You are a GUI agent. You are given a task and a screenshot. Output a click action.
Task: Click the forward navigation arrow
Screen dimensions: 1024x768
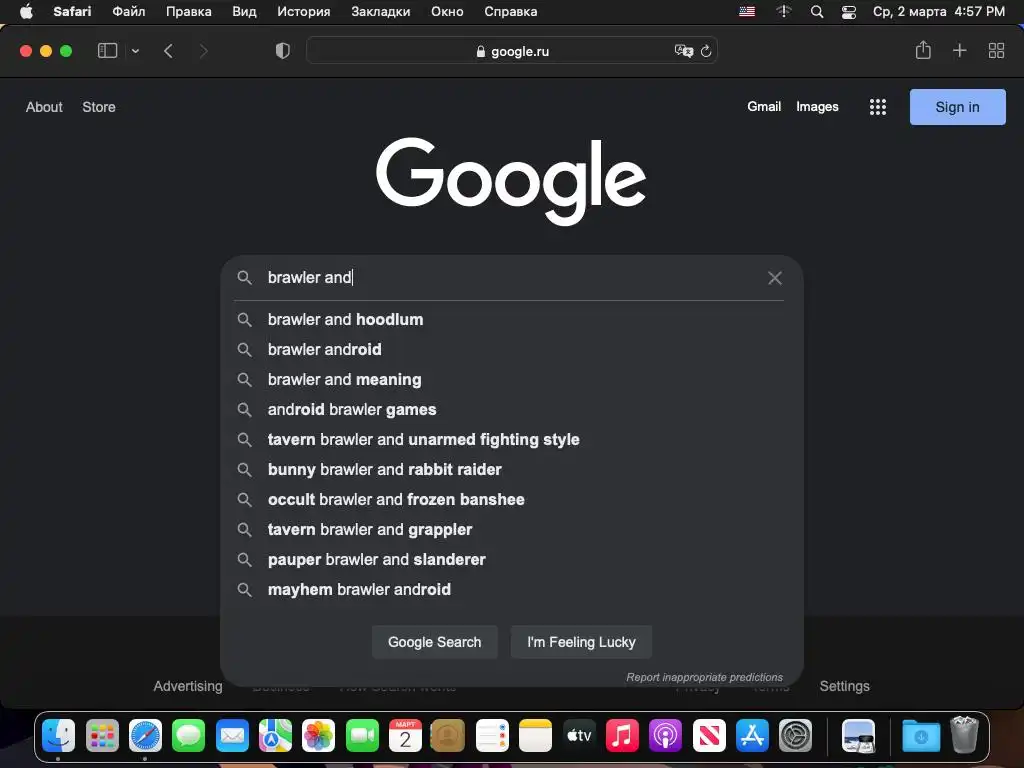point(203,51)
